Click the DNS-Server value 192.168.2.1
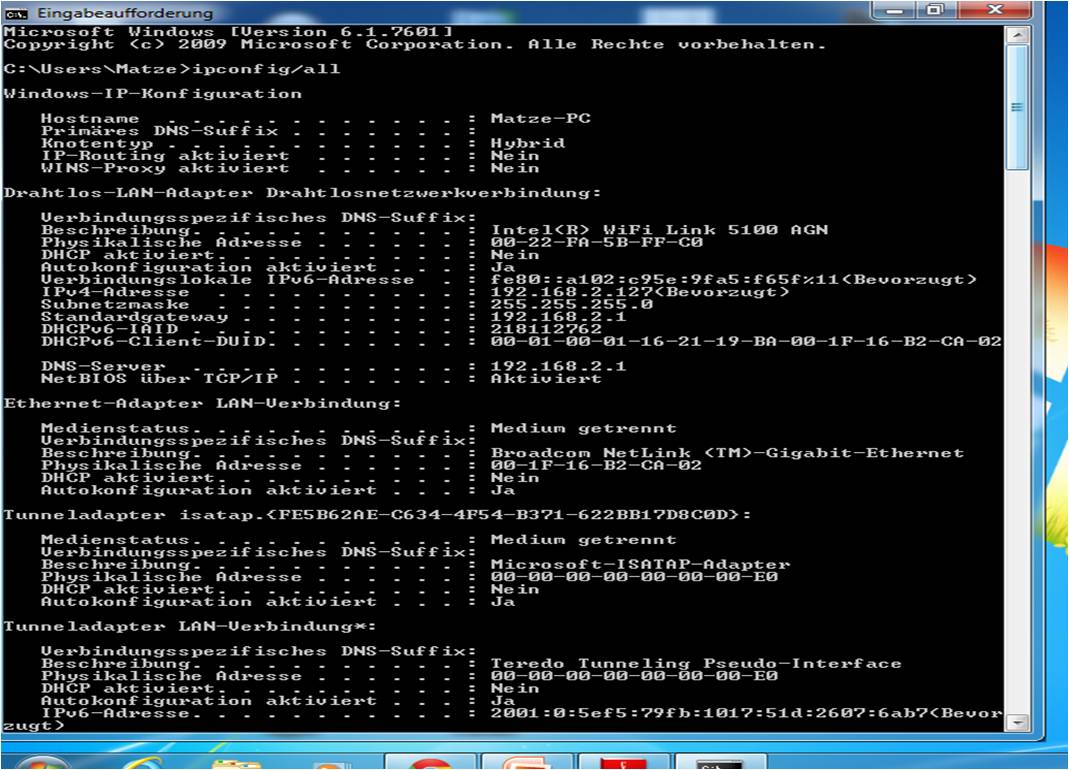The height and width of the screenshot is (770, 1069). (x=558, y=366)
